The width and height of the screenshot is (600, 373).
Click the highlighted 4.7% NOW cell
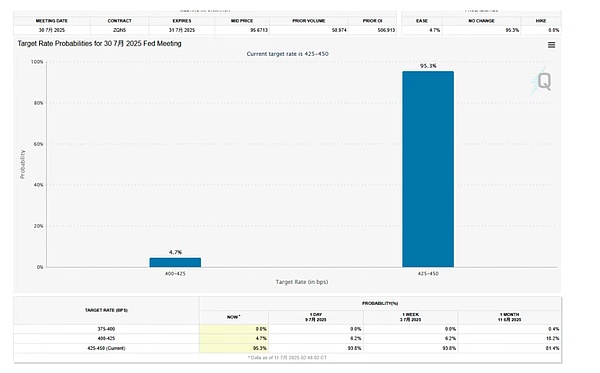[x=234, y=339]
